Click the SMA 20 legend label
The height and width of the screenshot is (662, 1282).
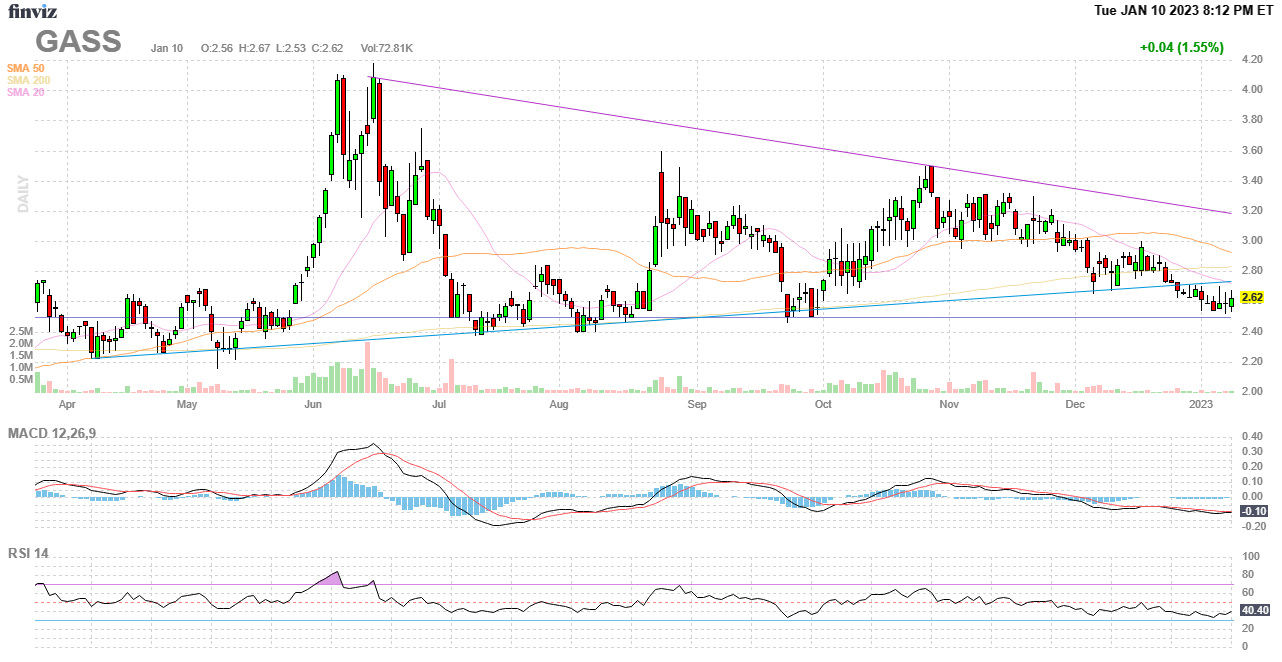point(25,92)
